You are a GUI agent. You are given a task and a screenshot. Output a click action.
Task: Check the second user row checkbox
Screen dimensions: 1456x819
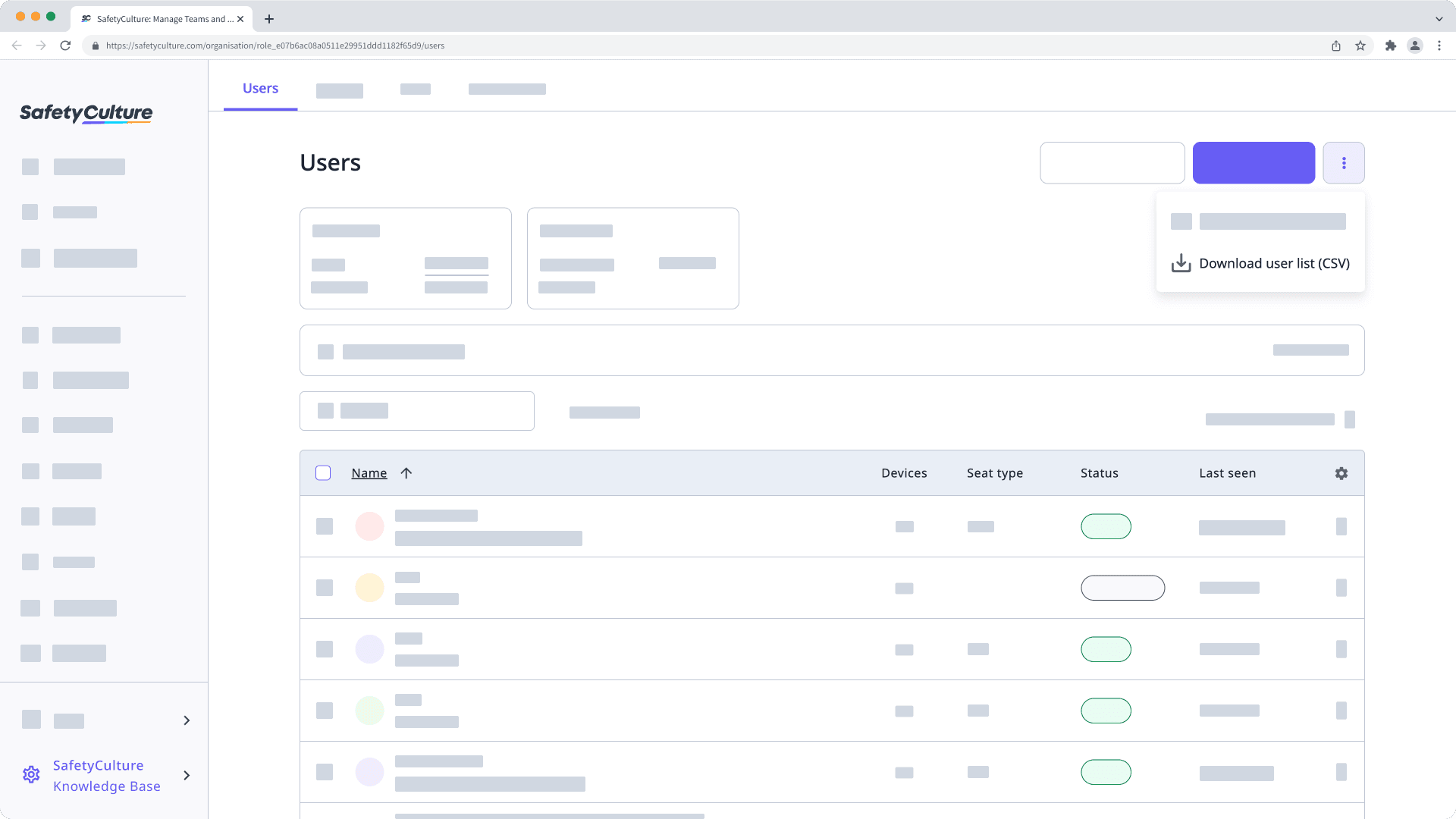(x=325, y=588)
